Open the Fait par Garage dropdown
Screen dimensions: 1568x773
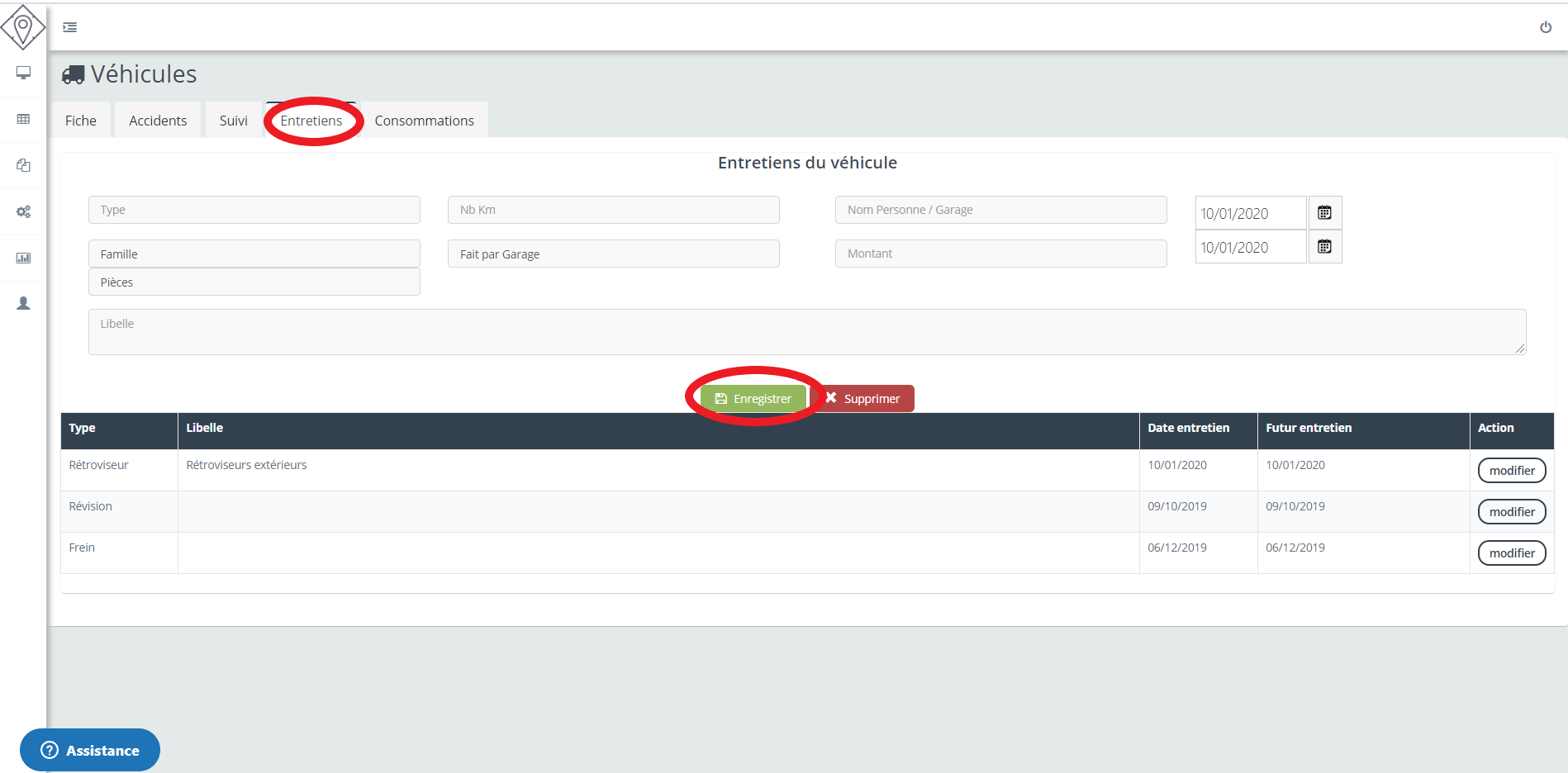[x=613, y=254]
